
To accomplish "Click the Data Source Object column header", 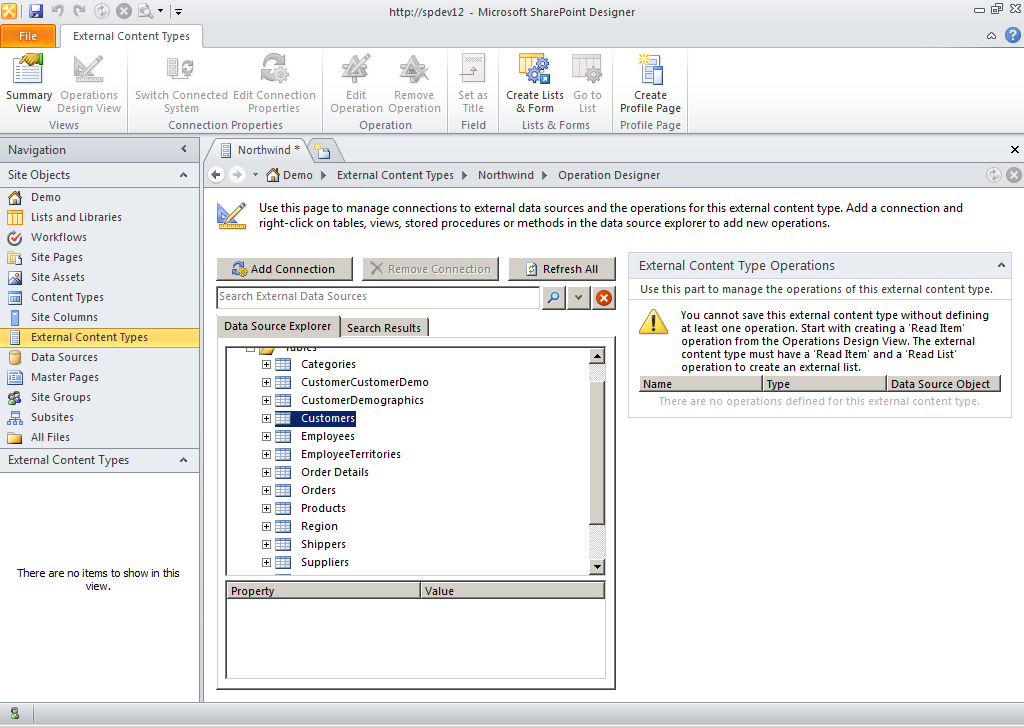I will [943, 384].
